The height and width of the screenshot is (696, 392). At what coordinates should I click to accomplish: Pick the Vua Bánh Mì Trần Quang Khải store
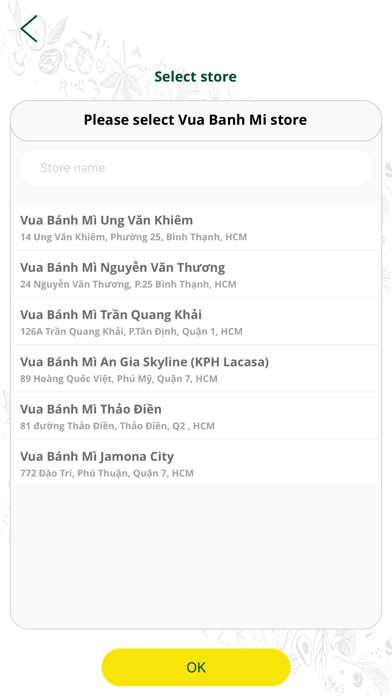pyautogui.click(x=197, y=321)
